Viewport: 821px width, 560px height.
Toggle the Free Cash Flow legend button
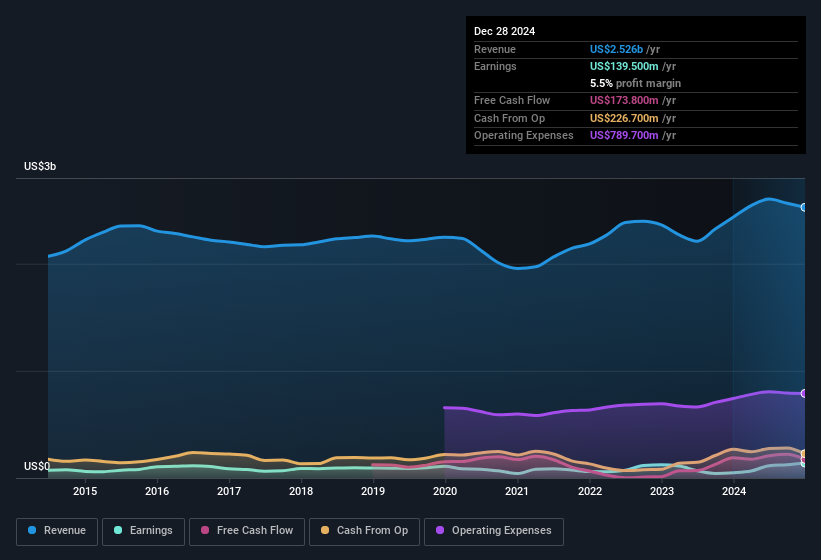pyautogui.click(x=247, y=532)
